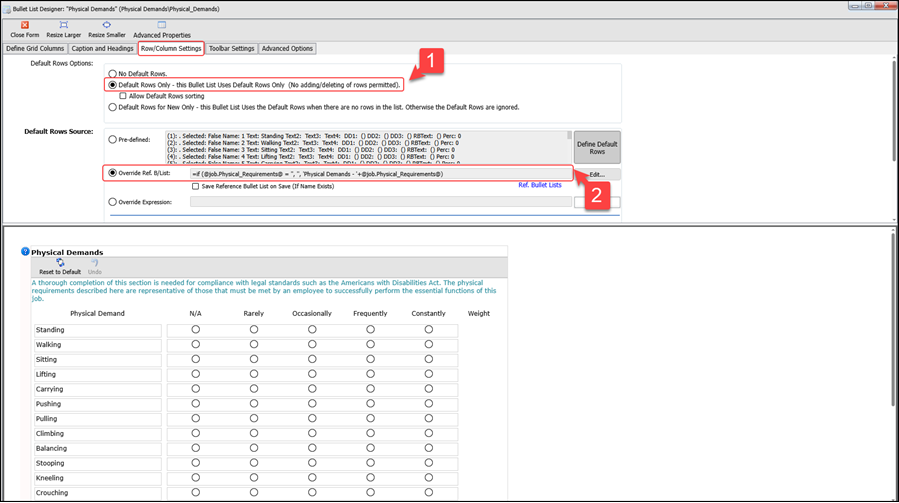
Task: Select Constantly for Balancing
Action: (428, 449)
